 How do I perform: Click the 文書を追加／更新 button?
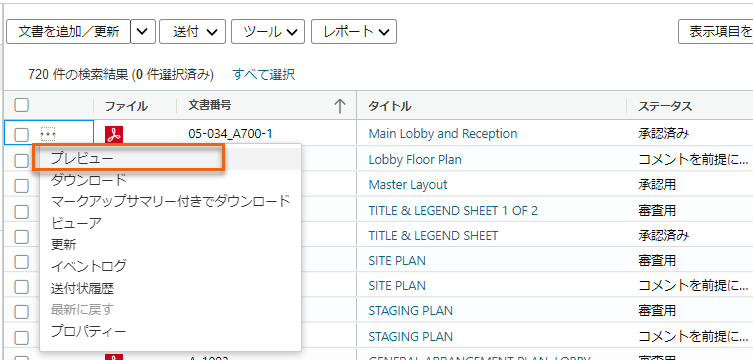(x=68, y=32)
